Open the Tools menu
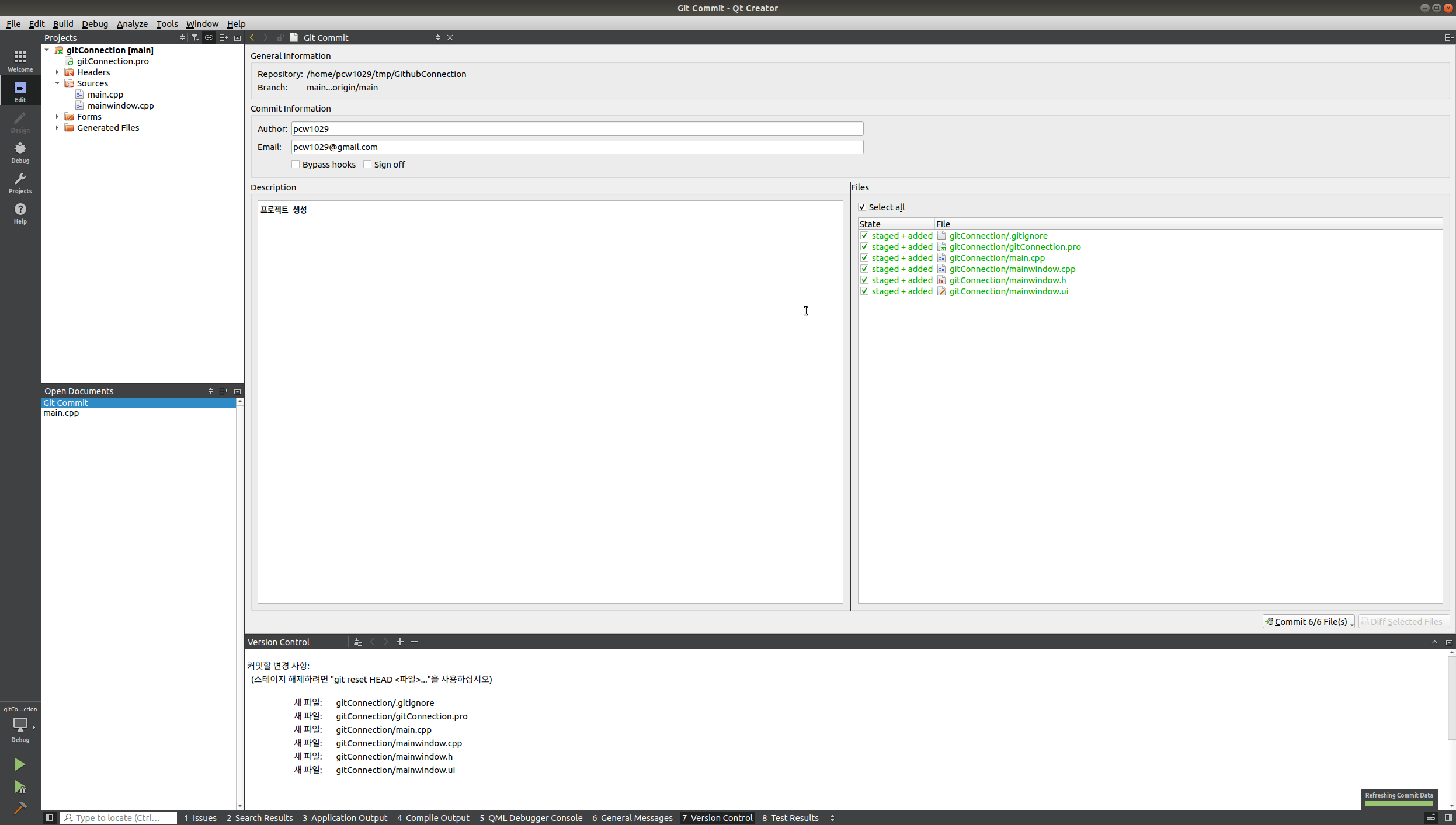Viewport: 1456px width, 825px height. pyautogui.click(x=166, y=24)
